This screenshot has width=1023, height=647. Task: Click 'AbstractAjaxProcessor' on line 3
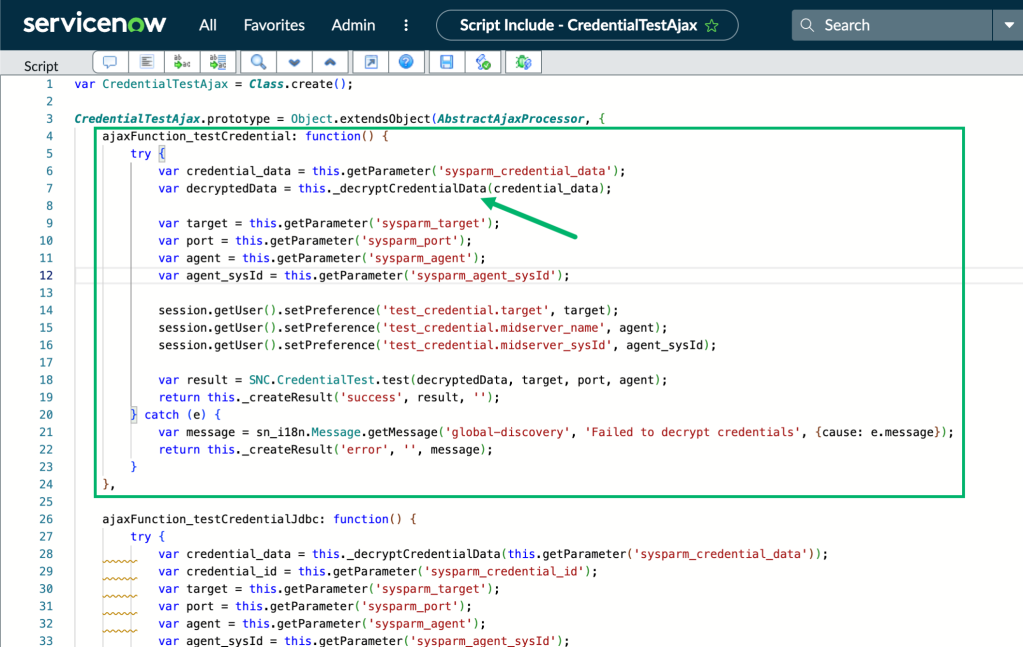(x=510, y=119)
